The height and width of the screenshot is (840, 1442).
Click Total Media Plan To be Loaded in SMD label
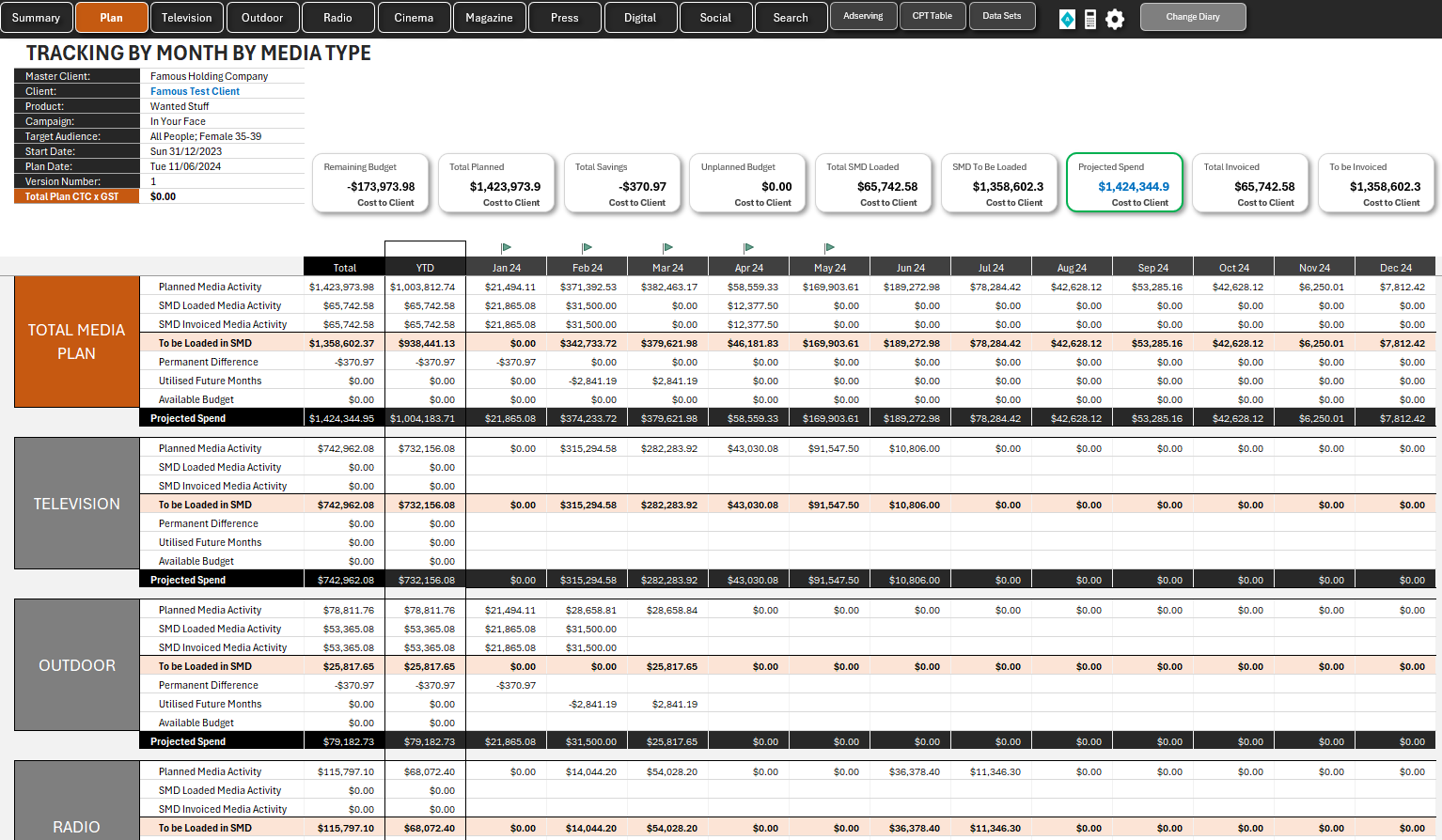click(x=205, y=343)
